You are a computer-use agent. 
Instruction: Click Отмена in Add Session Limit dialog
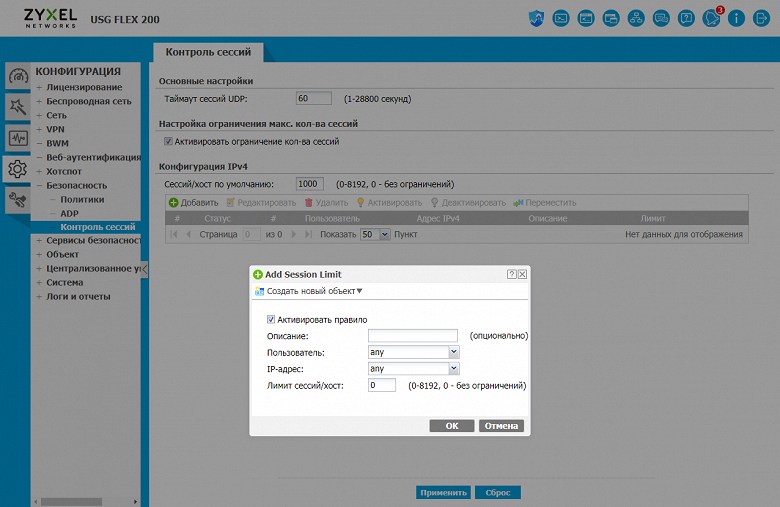point(501,426)
